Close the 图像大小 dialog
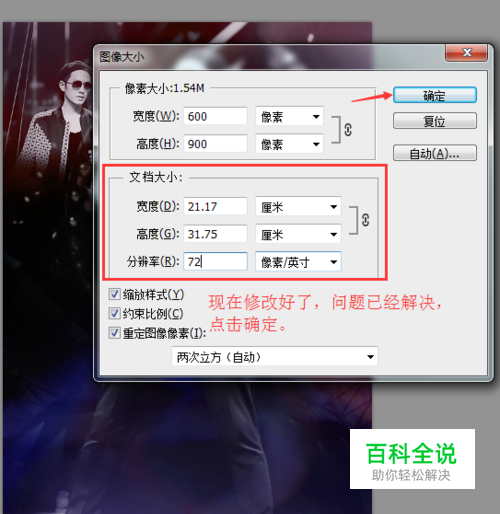This screenshot has width=500, height=514. [467, 53]
